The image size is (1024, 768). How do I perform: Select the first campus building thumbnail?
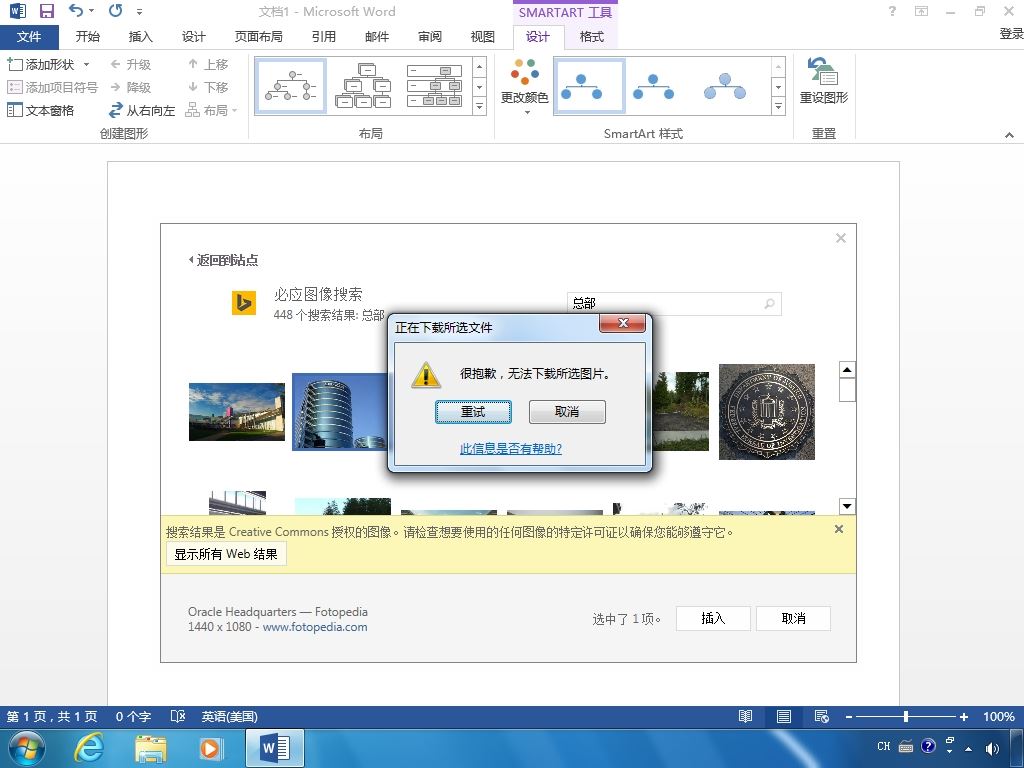(x=236, y=411)
